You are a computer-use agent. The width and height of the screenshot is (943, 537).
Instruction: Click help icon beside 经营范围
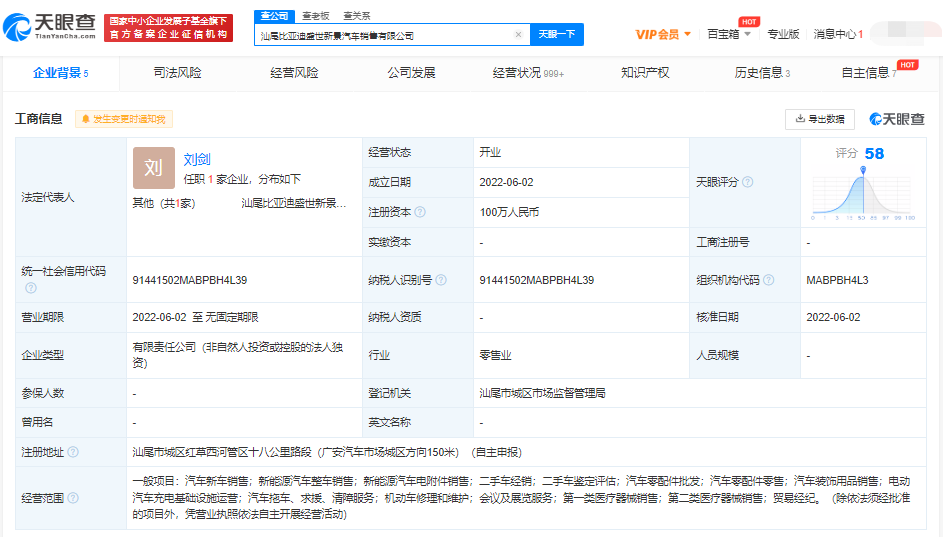click(x=73, y=497)
